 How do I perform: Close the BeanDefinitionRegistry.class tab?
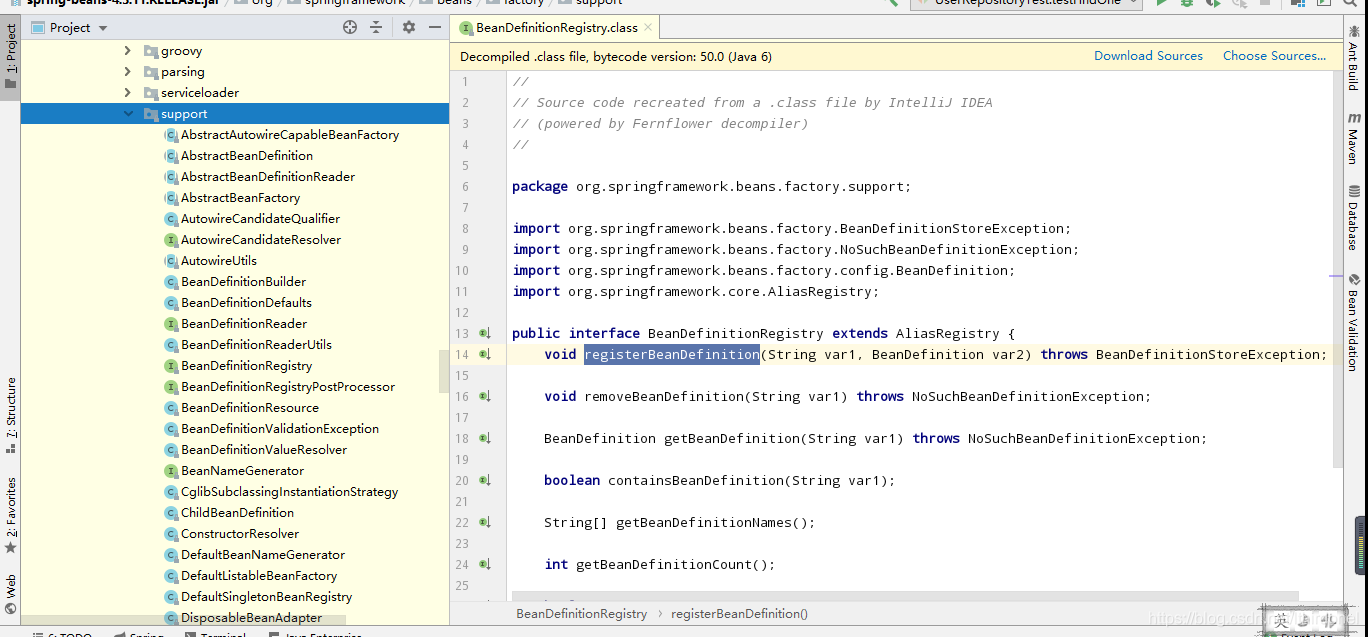click(x=648, y=28)
